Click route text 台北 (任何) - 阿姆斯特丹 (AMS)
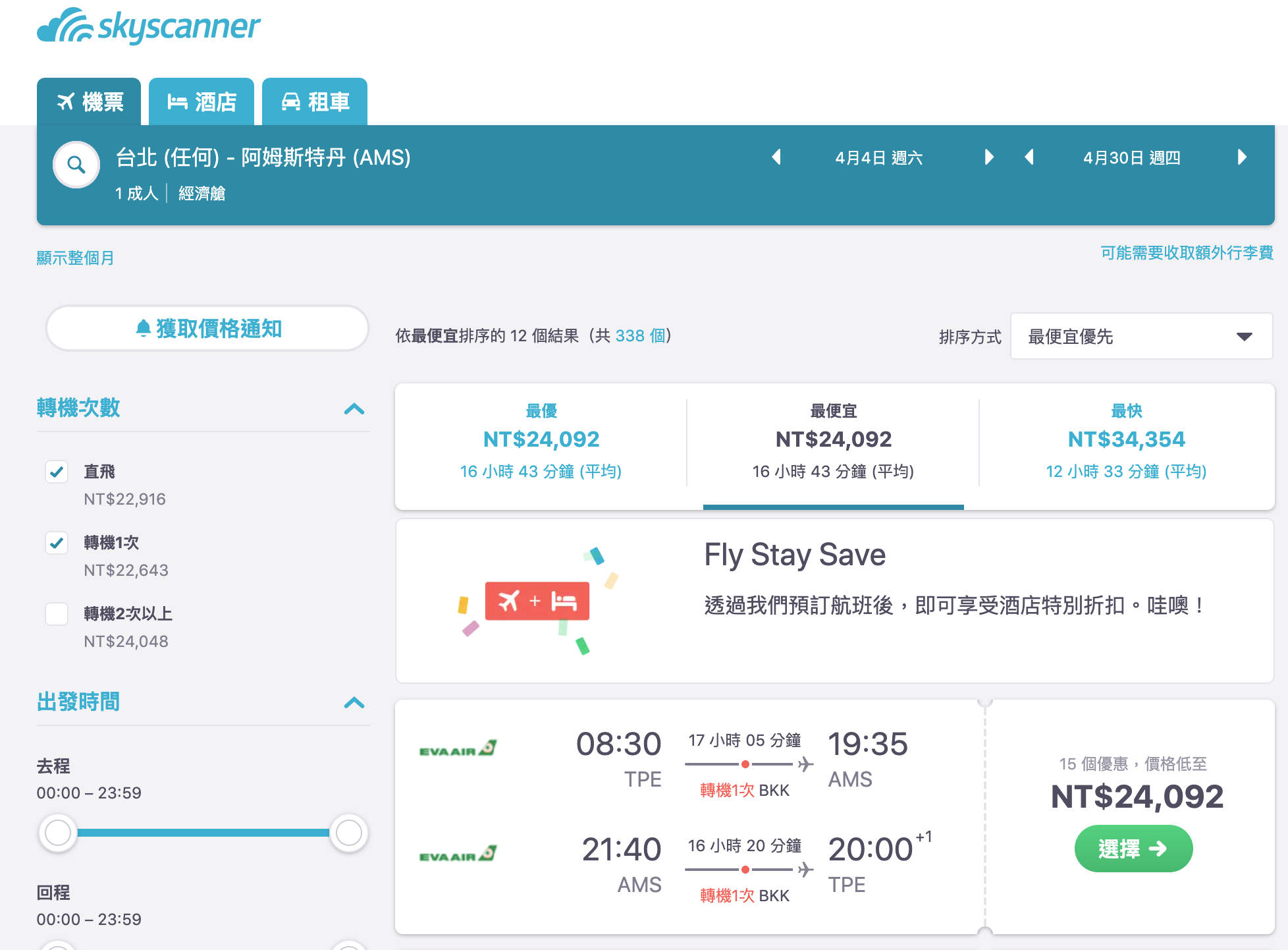 pos(263,157)
